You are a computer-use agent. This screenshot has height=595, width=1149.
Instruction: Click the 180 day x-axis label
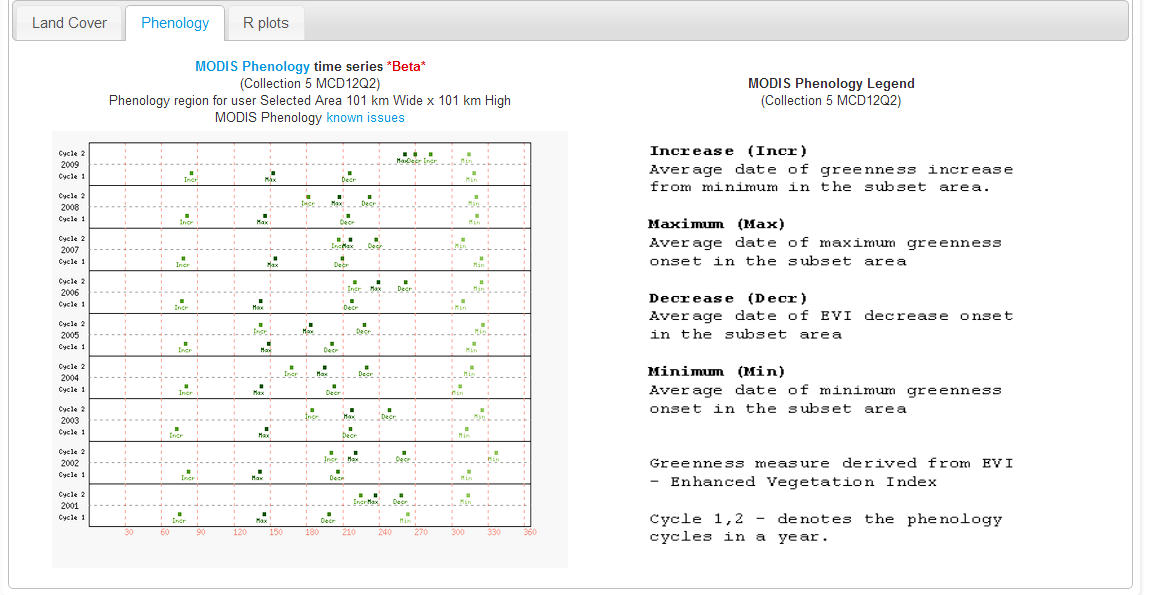tap(312, 532)
